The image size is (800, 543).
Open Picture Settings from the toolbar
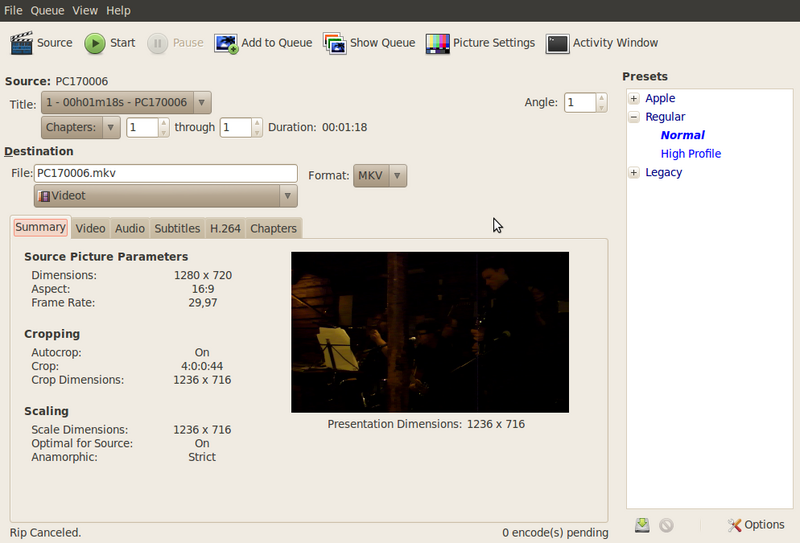click(437, 43)
